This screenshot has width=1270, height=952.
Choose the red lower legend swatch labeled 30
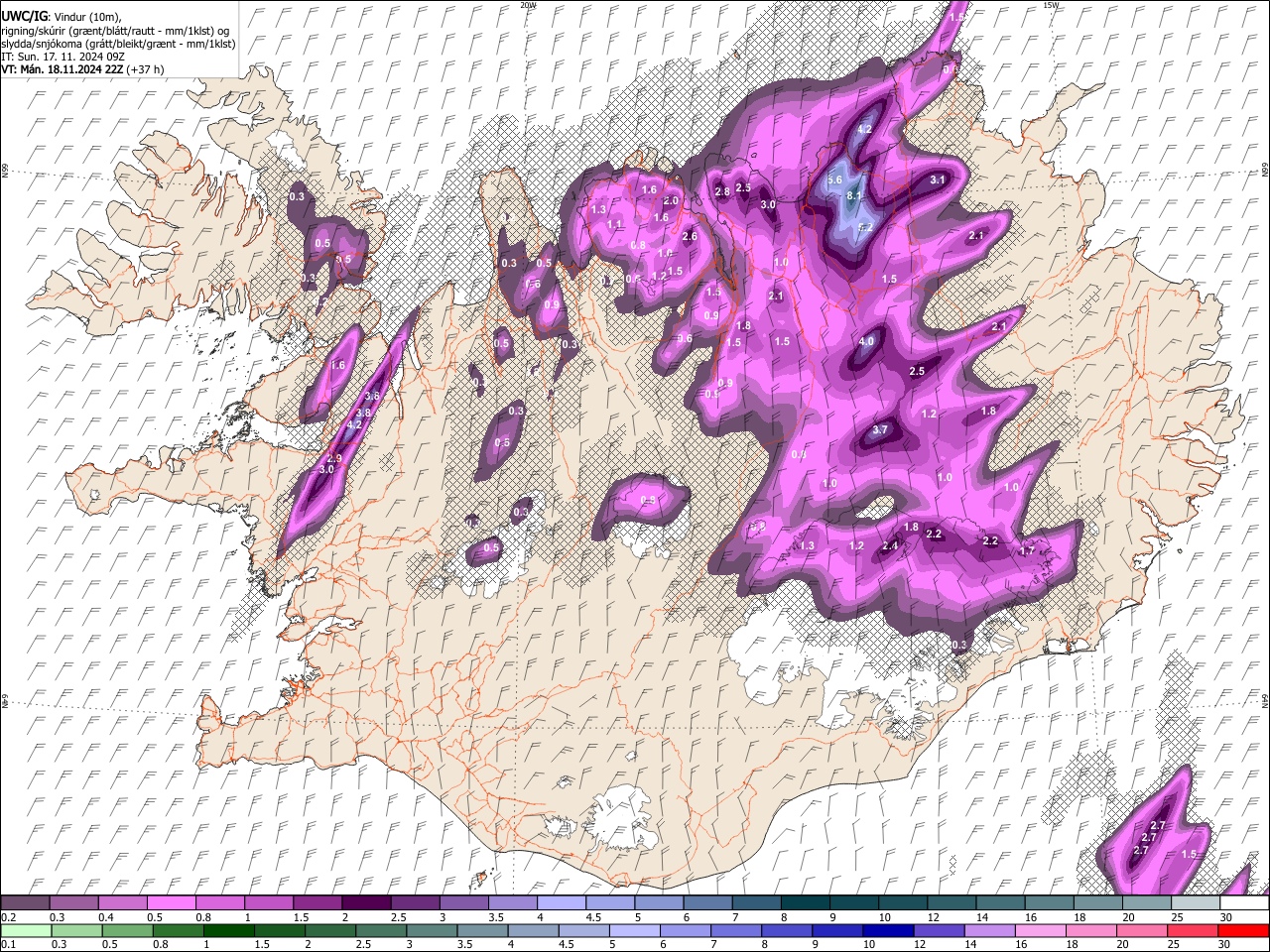tap(1243, 930)
